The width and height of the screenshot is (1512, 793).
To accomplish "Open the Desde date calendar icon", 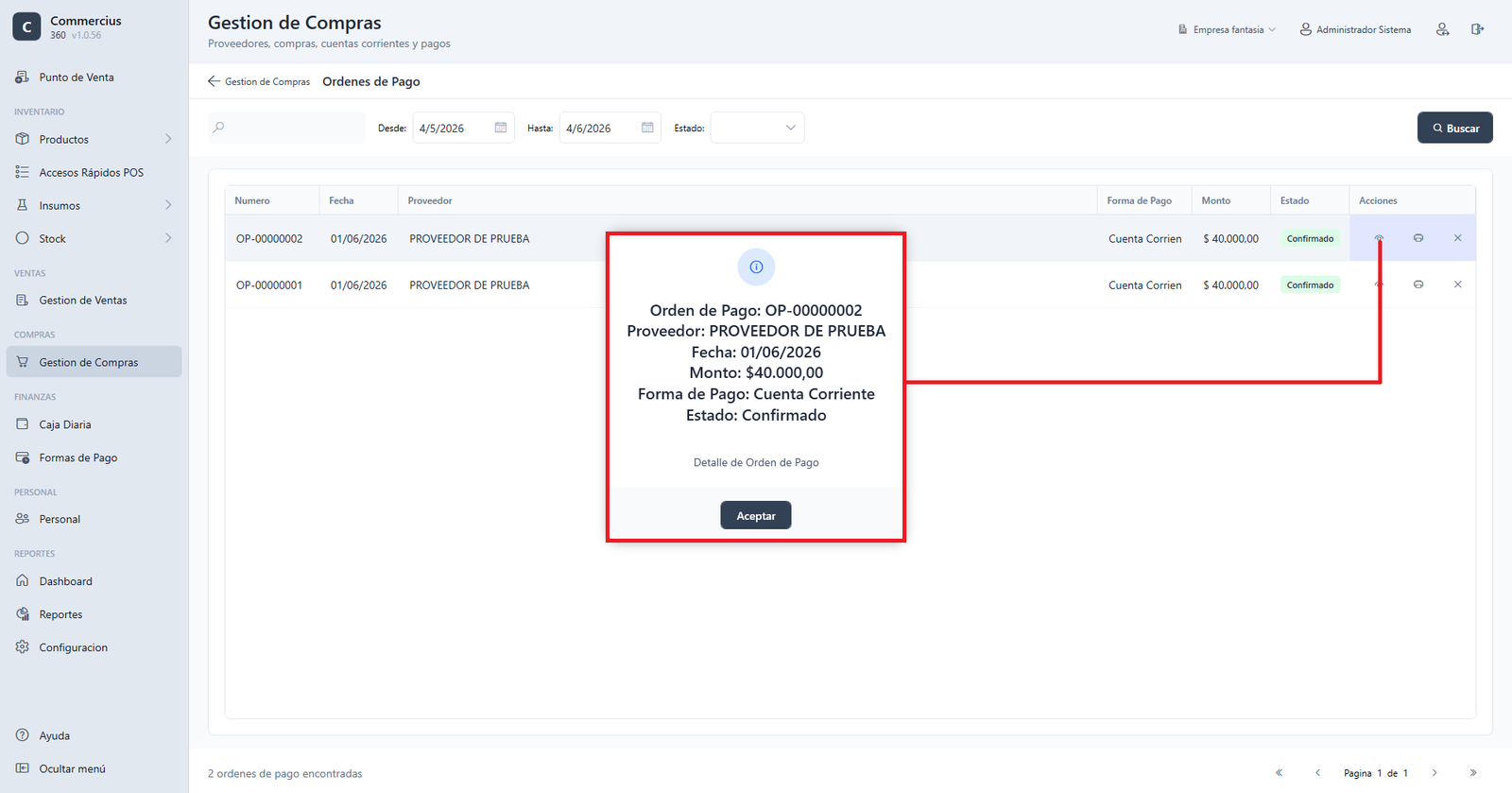I will coord(501,128).
